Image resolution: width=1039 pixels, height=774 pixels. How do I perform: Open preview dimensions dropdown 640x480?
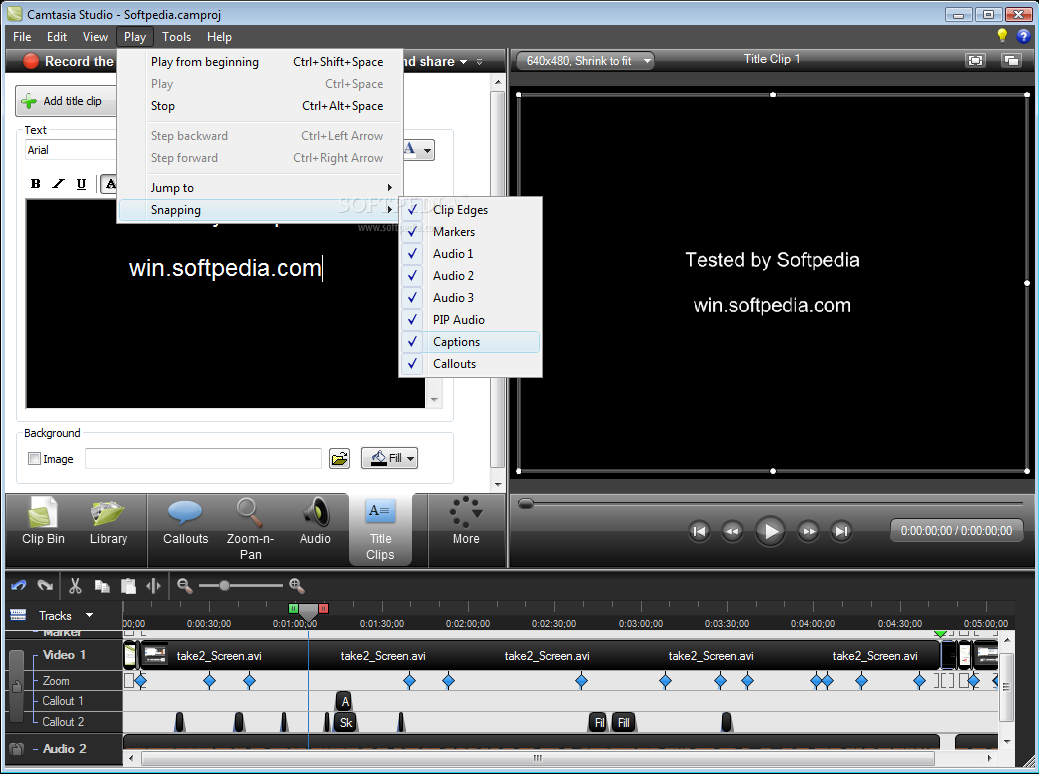pos(585,61)
